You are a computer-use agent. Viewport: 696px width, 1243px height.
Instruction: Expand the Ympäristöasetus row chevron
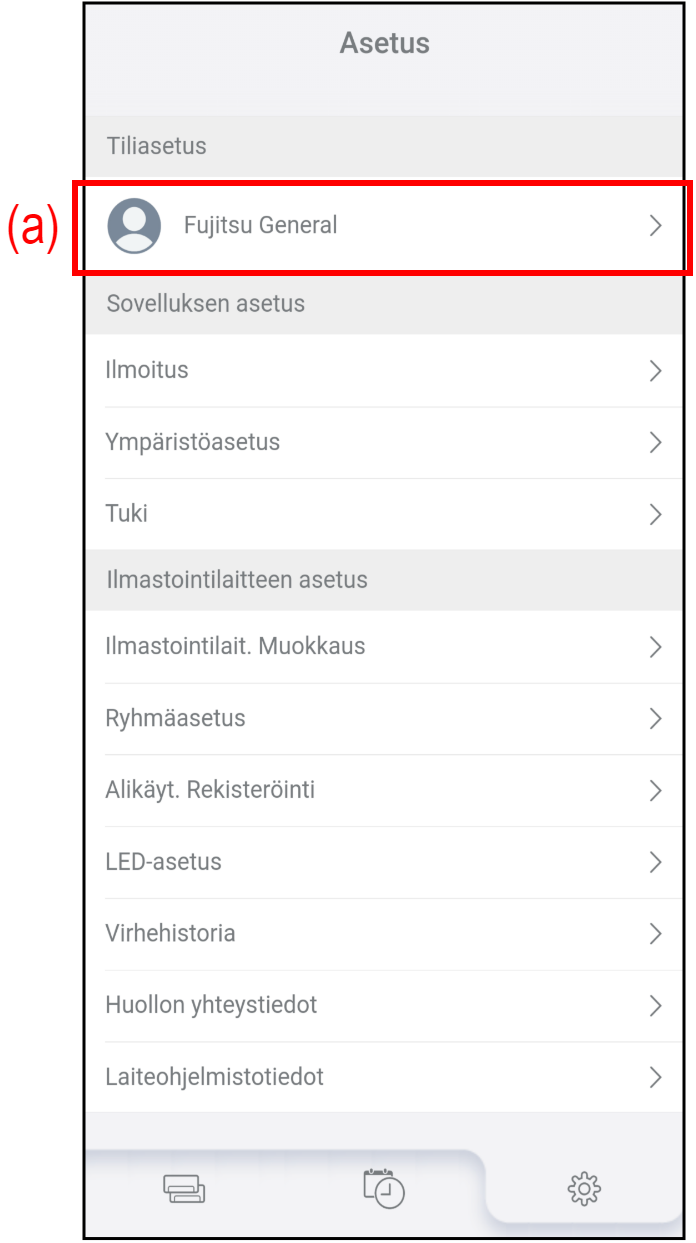point(656,443)
